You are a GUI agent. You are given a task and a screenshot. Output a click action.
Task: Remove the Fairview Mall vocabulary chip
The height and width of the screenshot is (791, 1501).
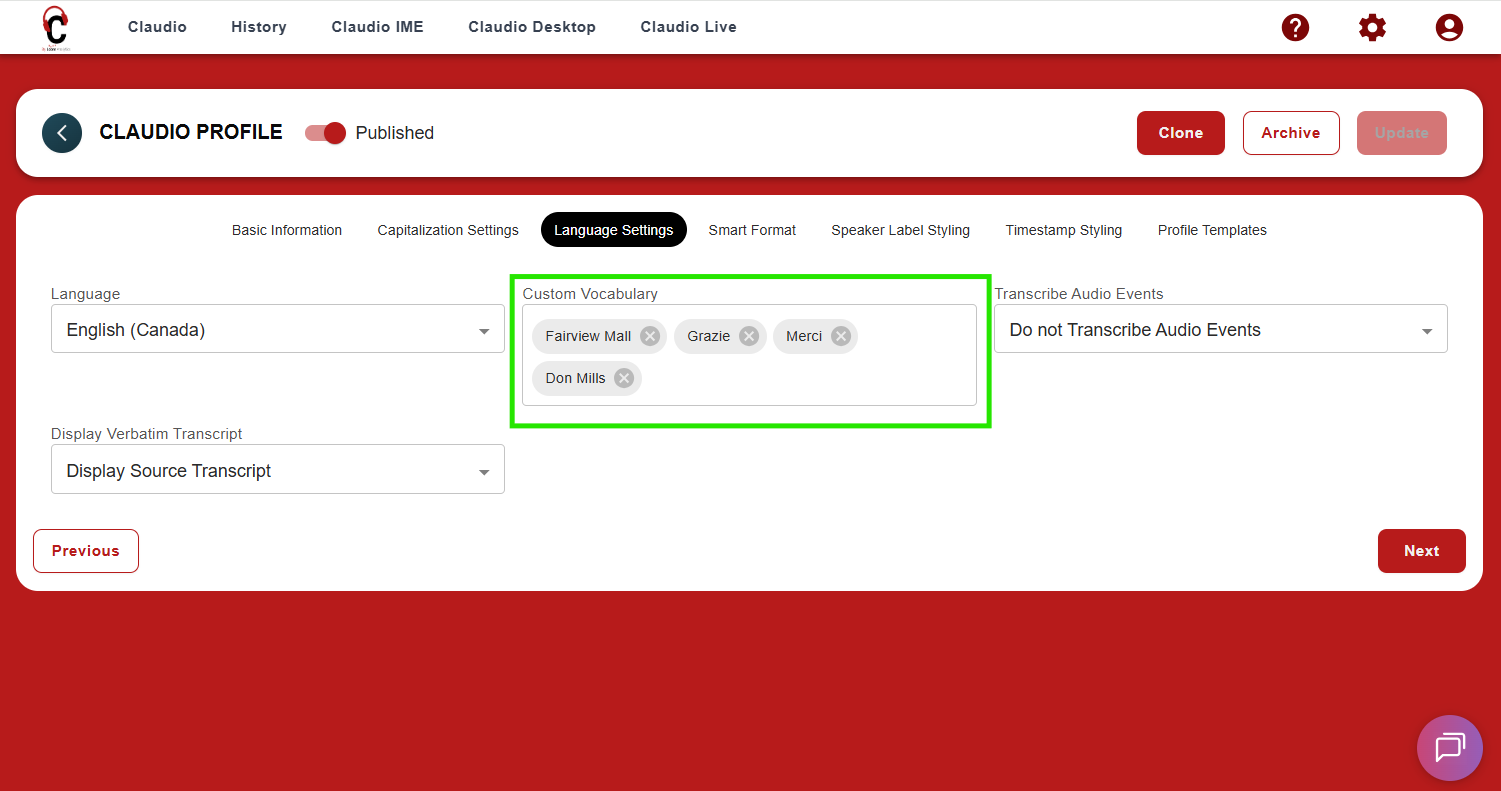click(650, 336)
